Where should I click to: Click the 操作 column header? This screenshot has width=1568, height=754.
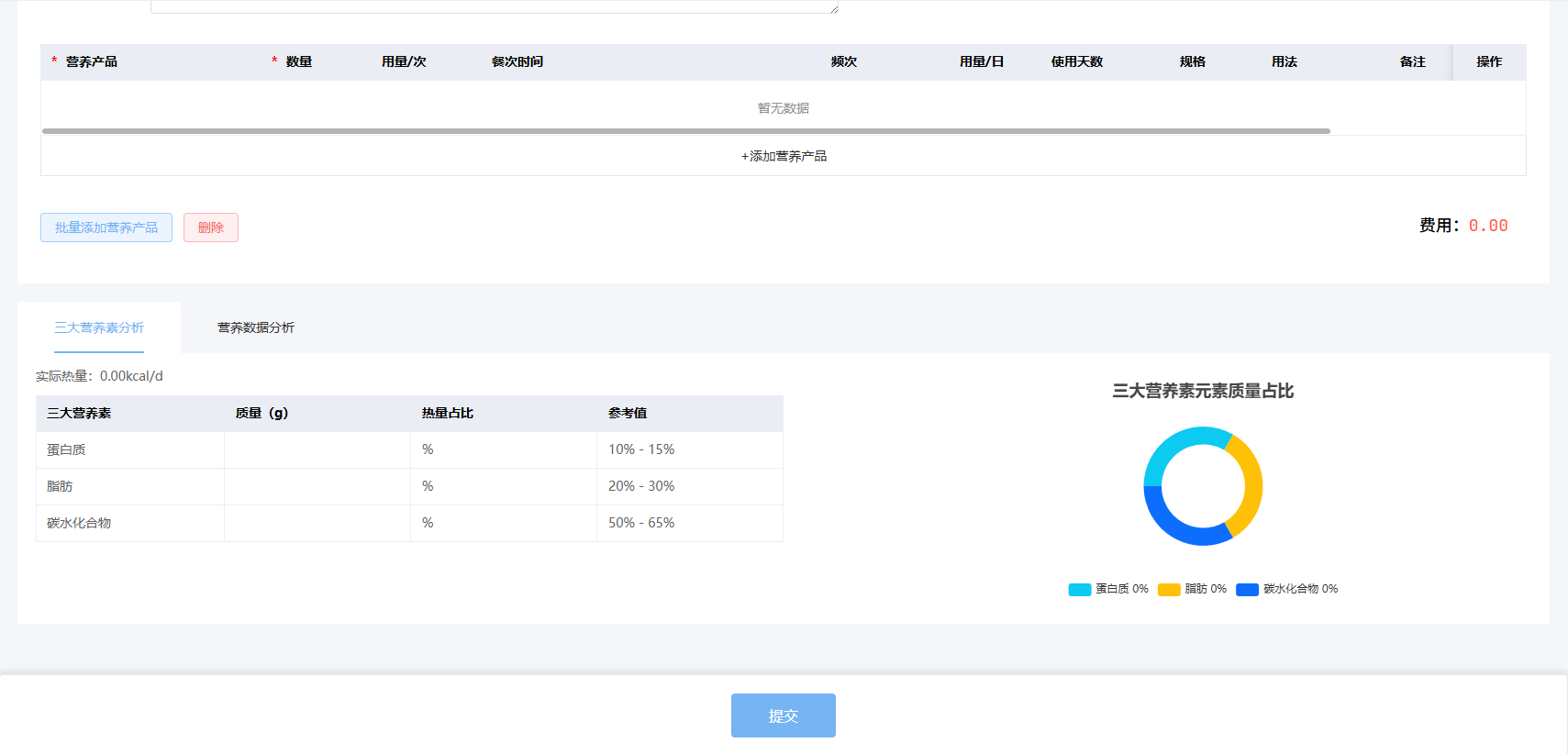coord(1488,61)
